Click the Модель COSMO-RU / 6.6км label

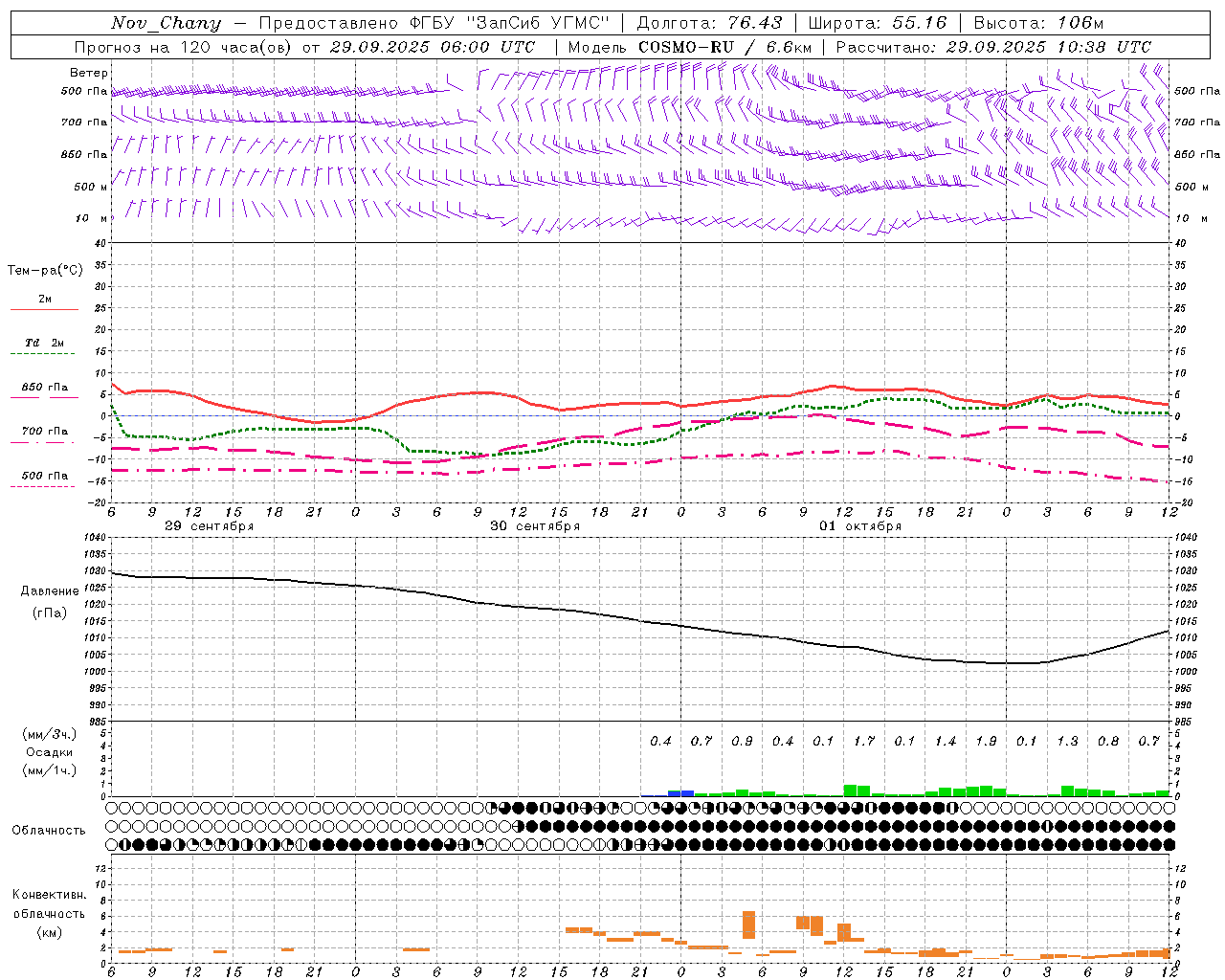pos(690,47)
